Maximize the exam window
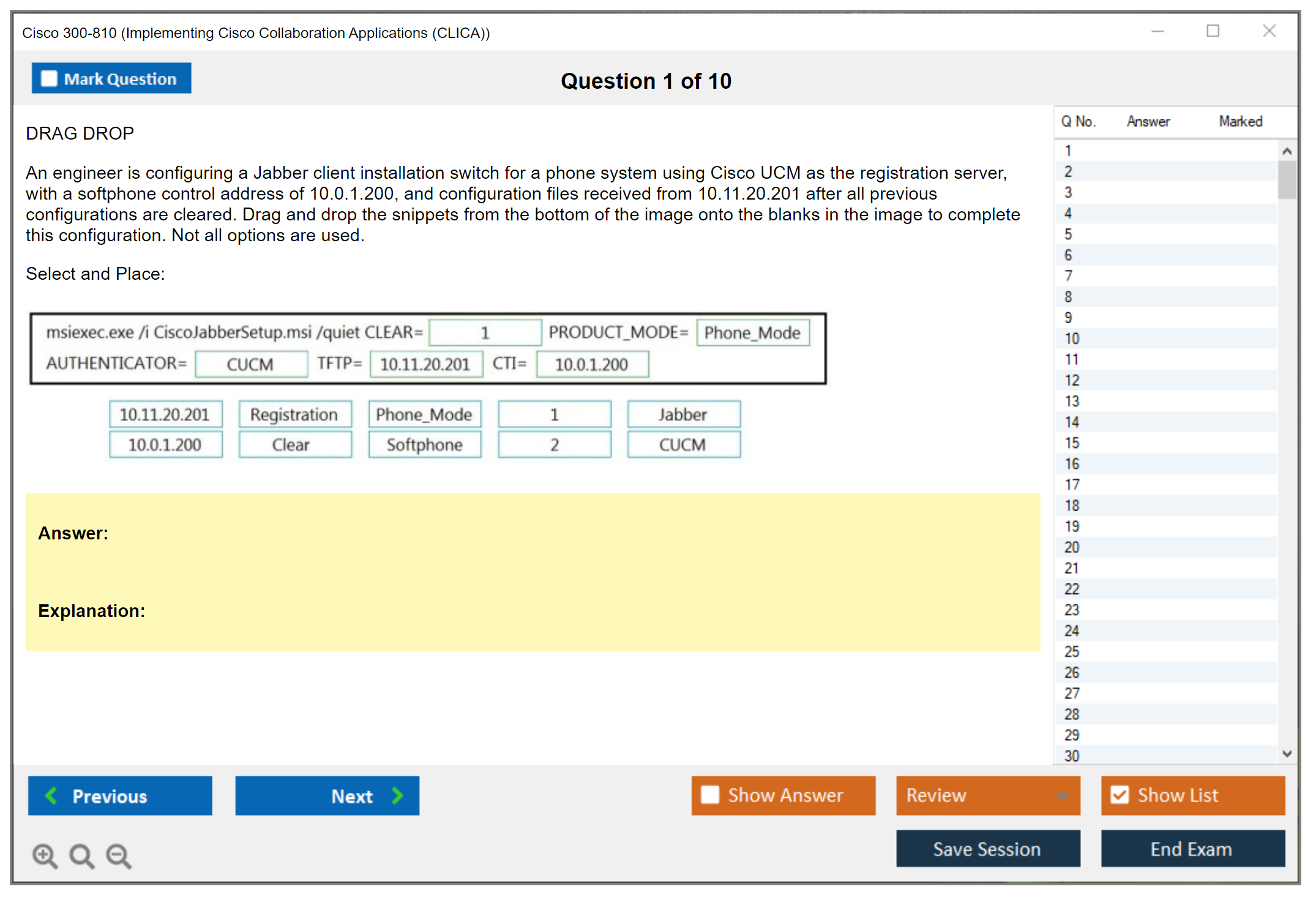1316x900 pixels. pyautogui.click(x=1213, y=31)
